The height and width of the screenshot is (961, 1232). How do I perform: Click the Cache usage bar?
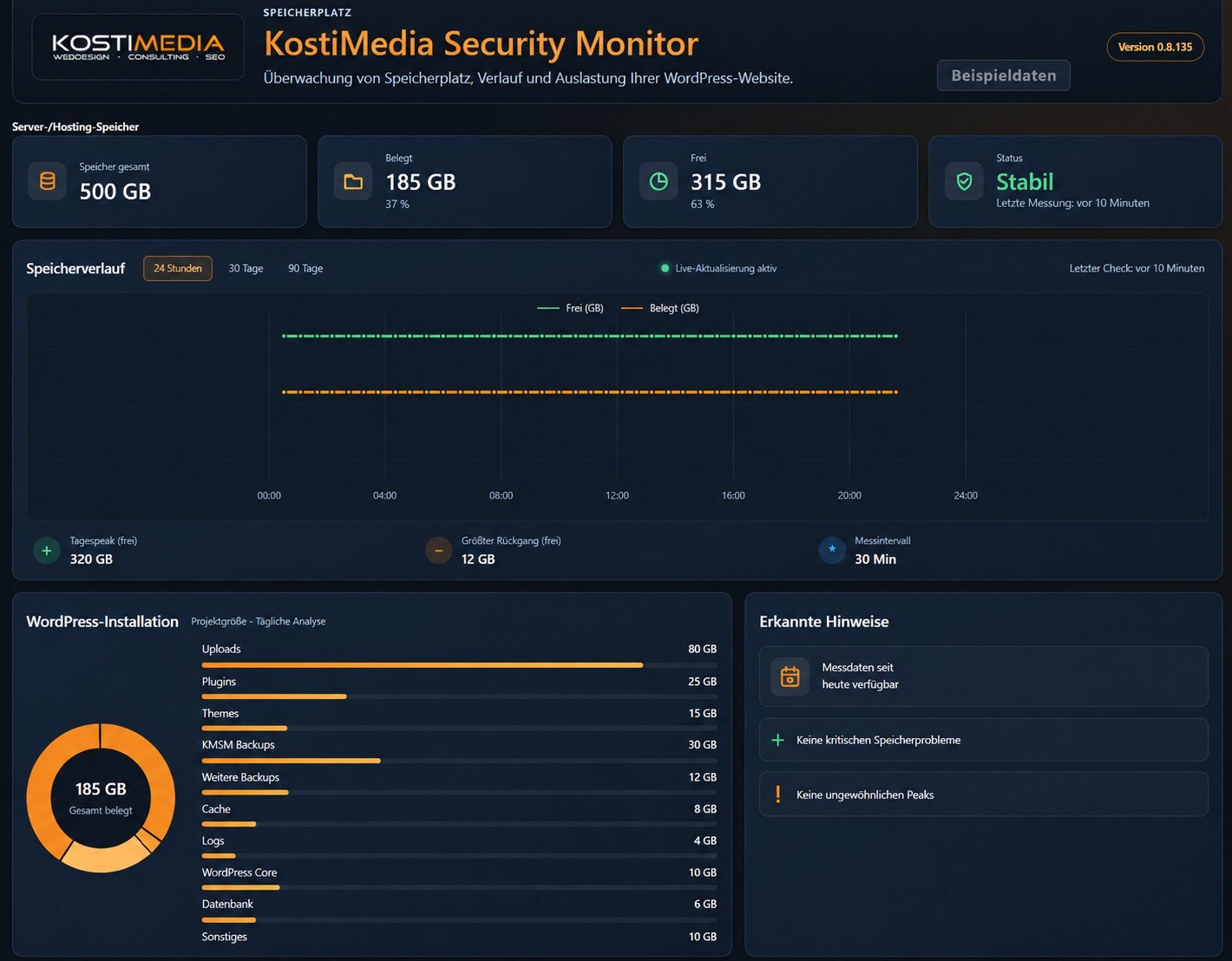point(459,824)
